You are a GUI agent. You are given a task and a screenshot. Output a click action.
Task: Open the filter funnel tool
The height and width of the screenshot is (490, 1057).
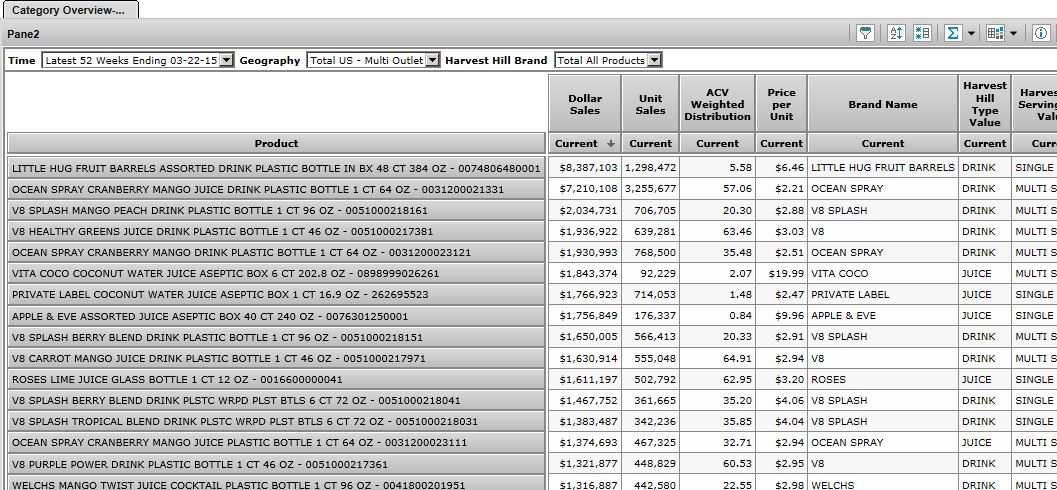pyautogui.click(x=865, y=33)
